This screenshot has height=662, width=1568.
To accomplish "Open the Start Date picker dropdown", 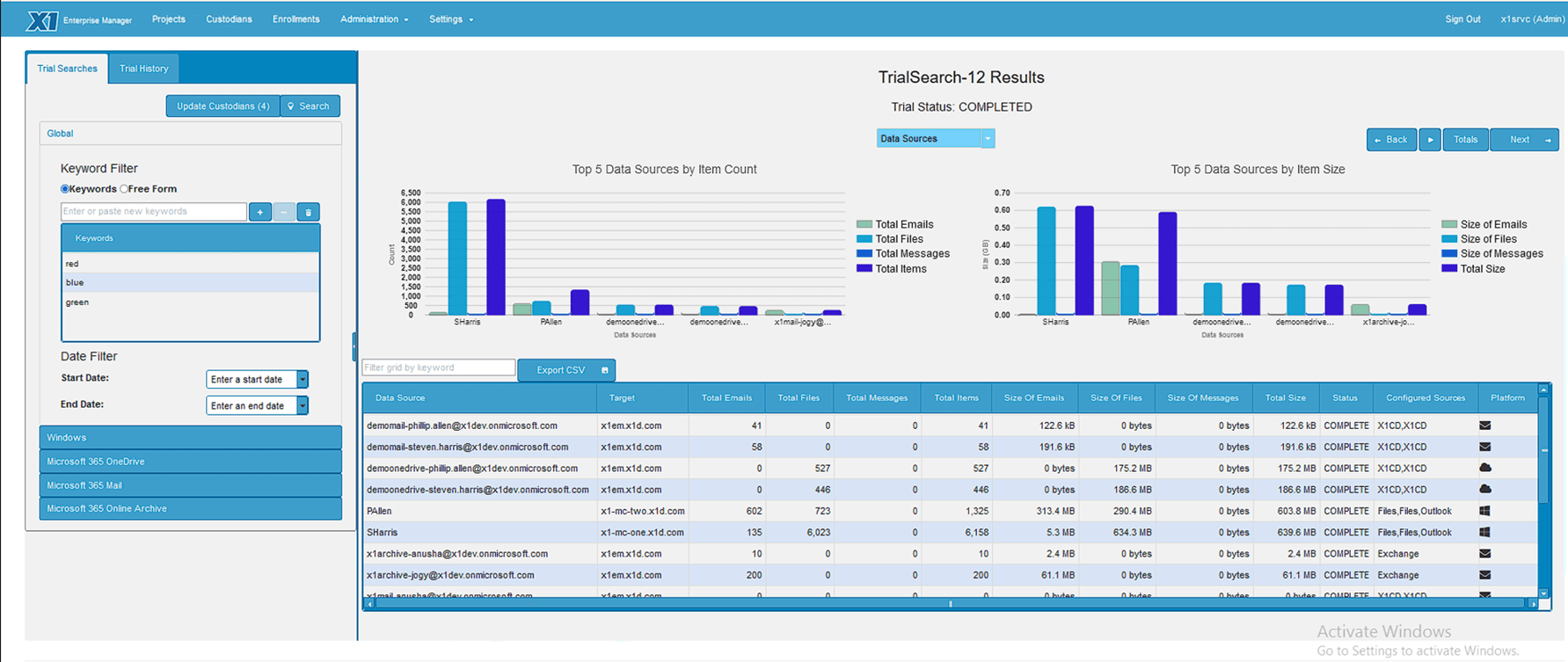I will 303,380.
